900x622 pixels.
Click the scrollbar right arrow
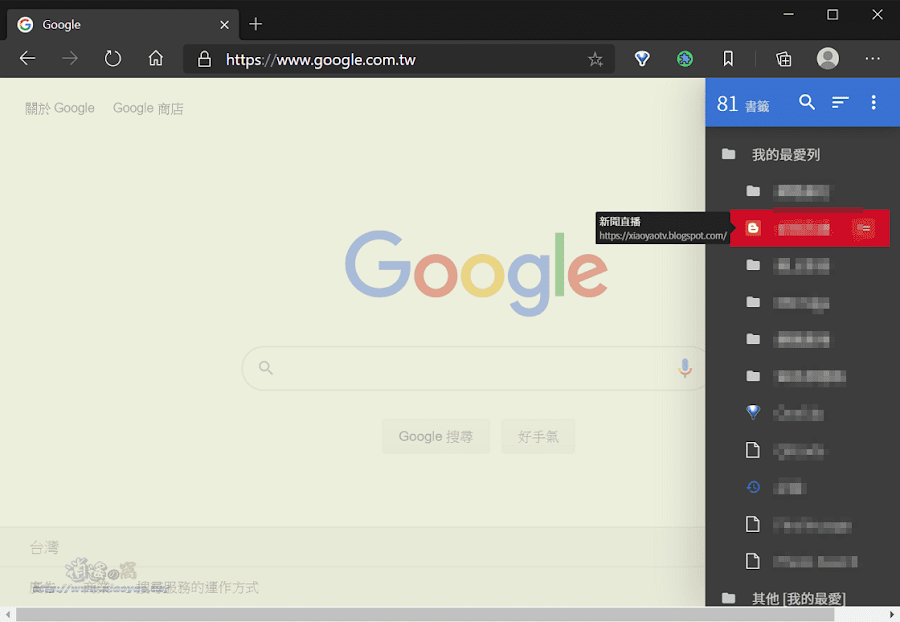tap(892, 615)
